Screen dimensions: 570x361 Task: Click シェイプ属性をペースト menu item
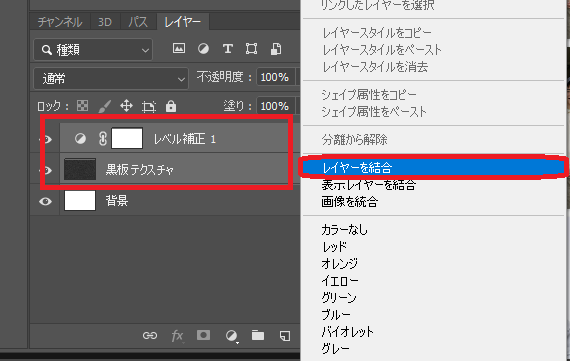pyautogui.click(x=374, y=112)
